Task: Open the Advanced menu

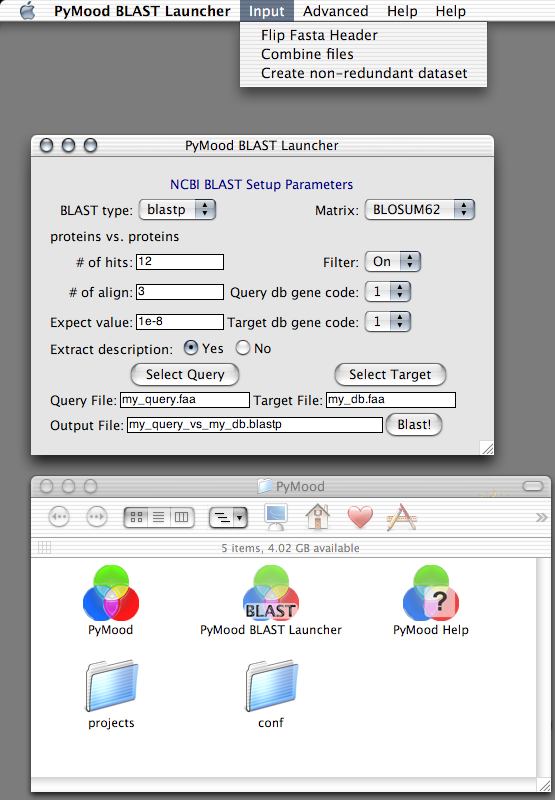Action: point(336,11)
